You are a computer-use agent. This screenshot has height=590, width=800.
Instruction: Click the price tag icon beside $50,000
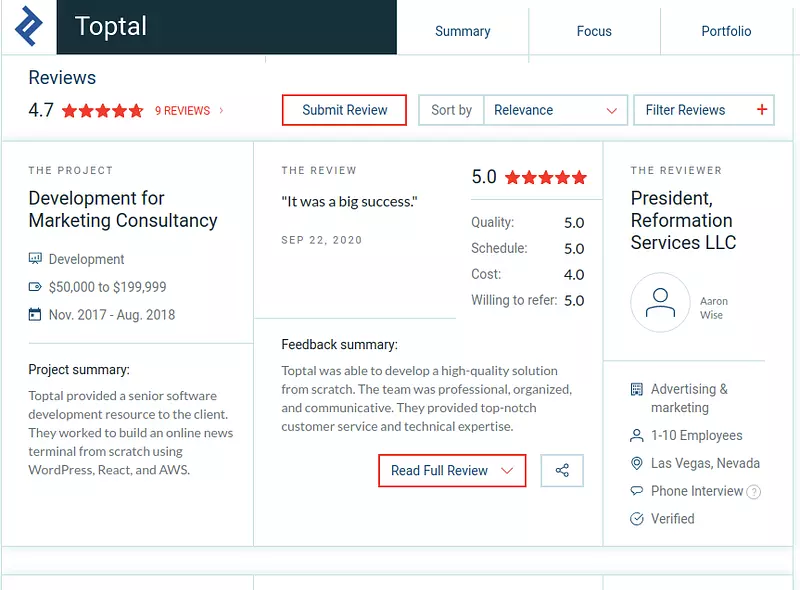pos(35,287)
